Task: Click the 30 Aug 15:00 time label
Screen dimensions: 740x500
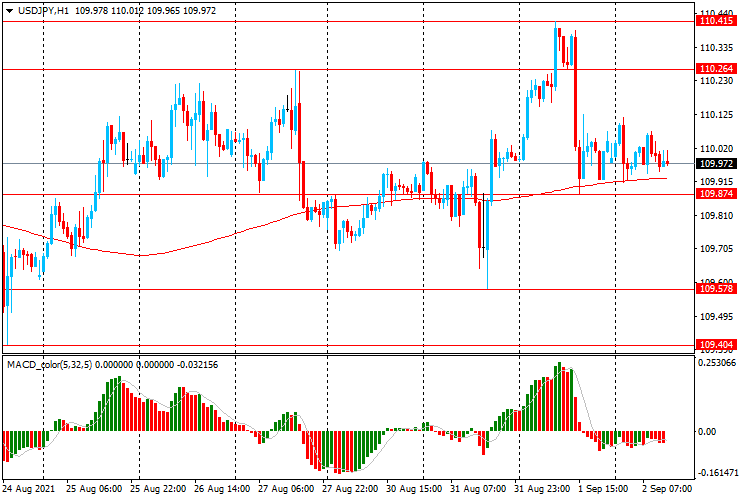Action: (414, 489)
